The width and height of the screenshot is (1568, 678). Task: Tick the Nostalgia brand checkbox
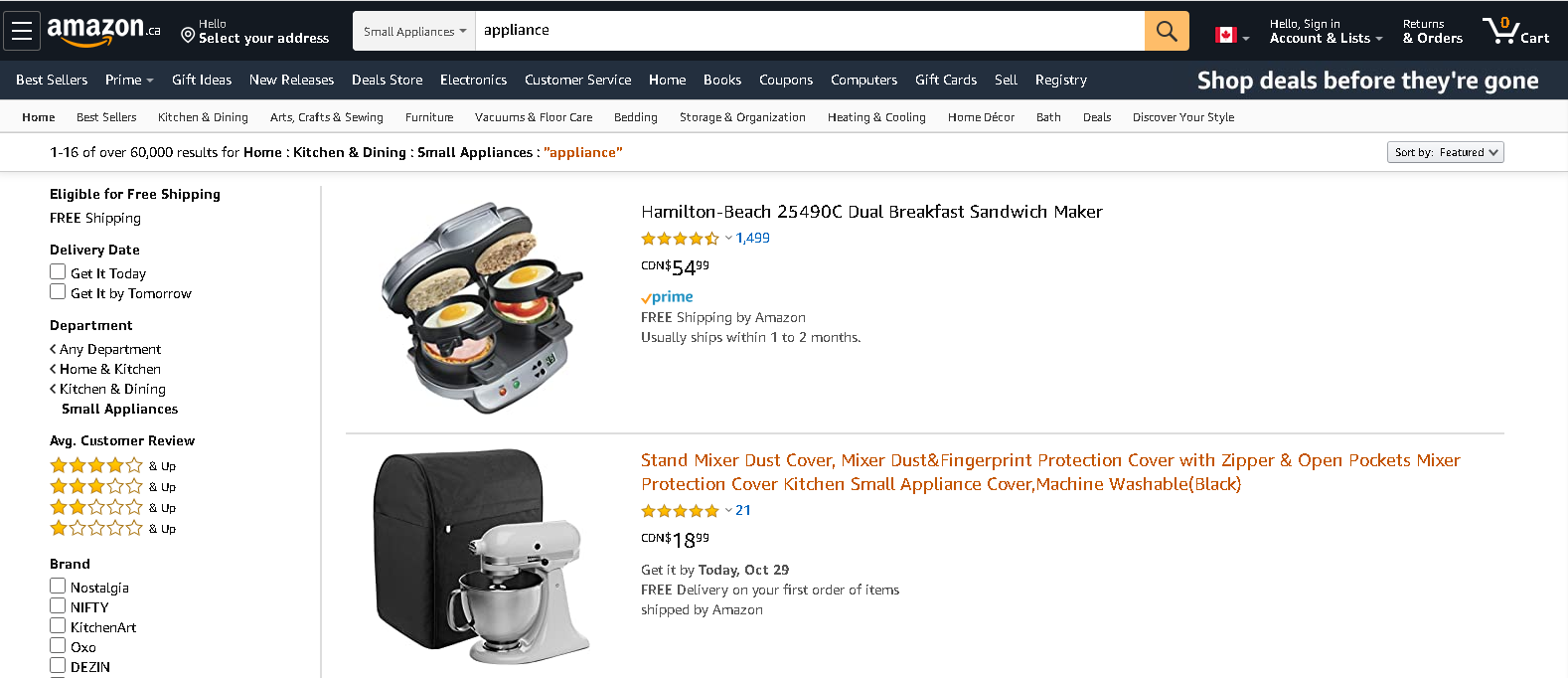point(58,587)
